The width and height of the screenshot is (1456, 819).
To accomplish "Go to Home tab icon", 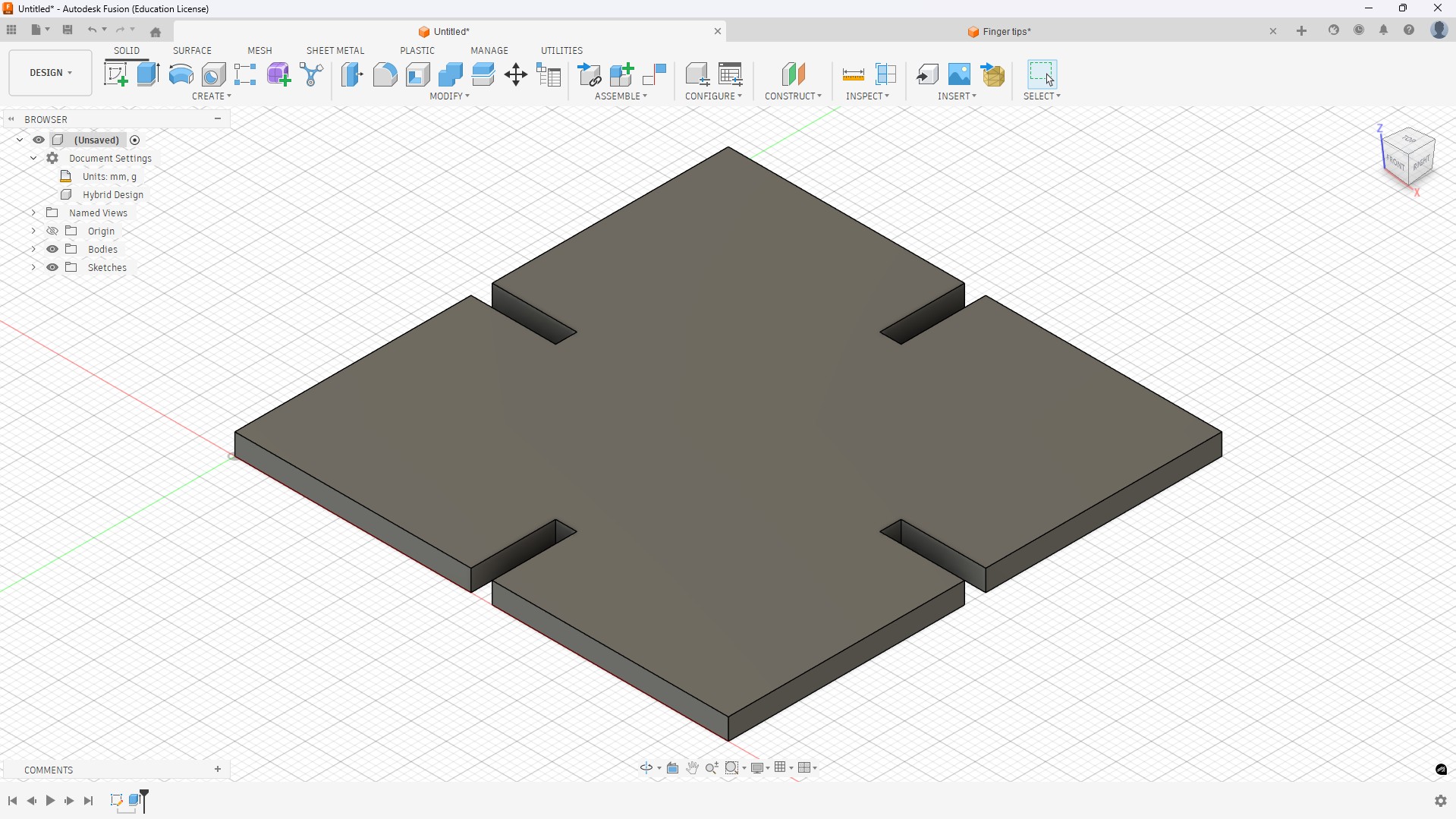I will point(156,32).
